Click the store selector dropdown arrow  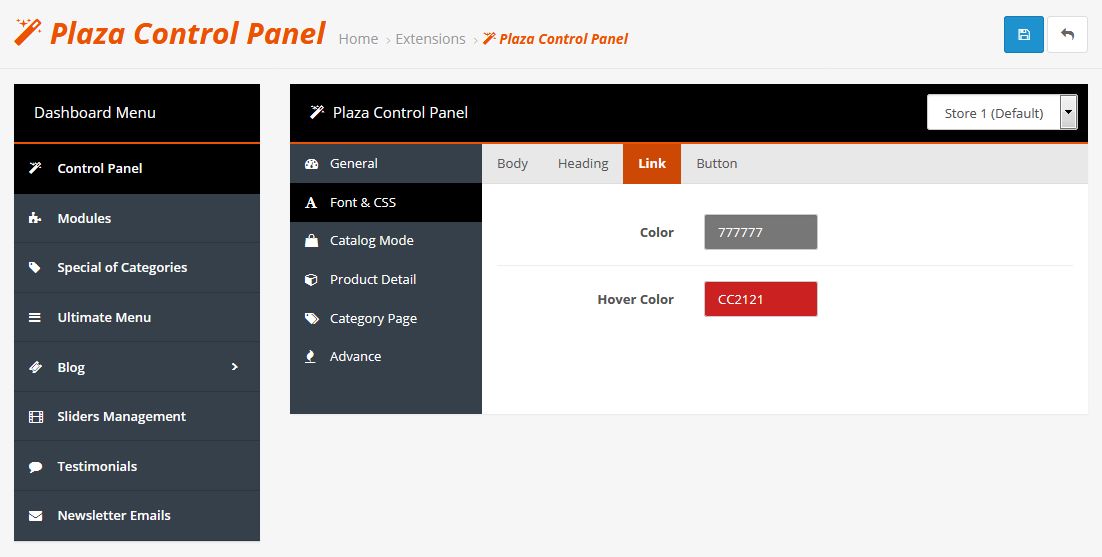(1068, 112)
